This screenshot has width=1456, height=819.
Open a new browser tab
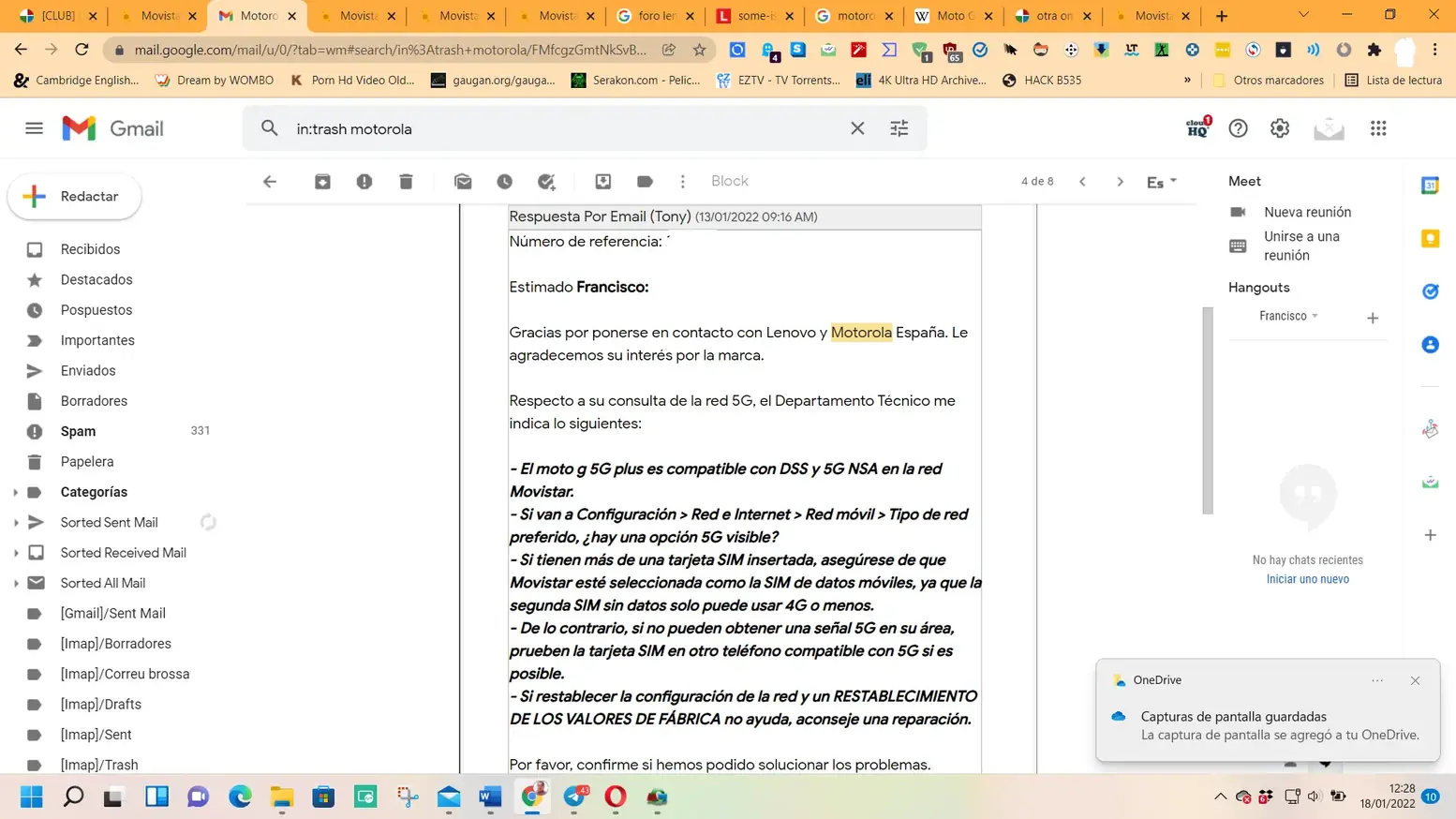pyautogui.click(x=1222, y=16)
